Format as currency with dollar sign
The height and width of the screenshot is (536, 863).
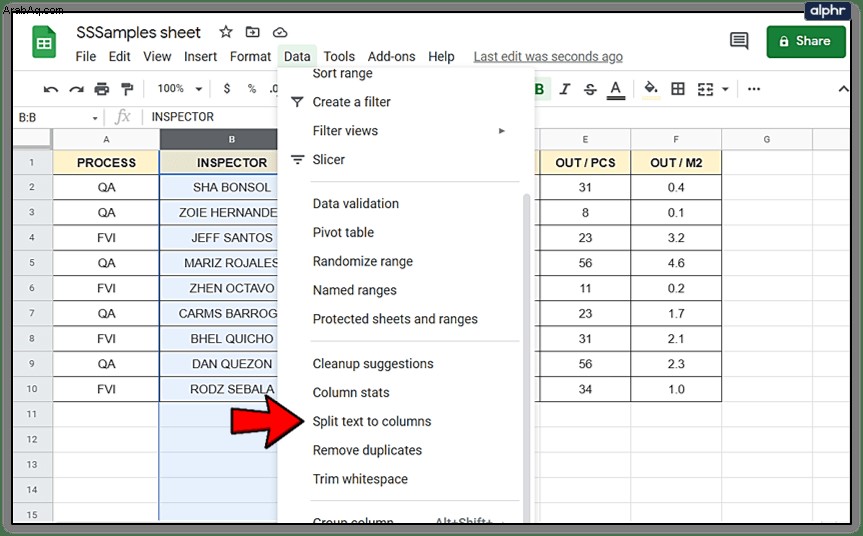[227, 89]
